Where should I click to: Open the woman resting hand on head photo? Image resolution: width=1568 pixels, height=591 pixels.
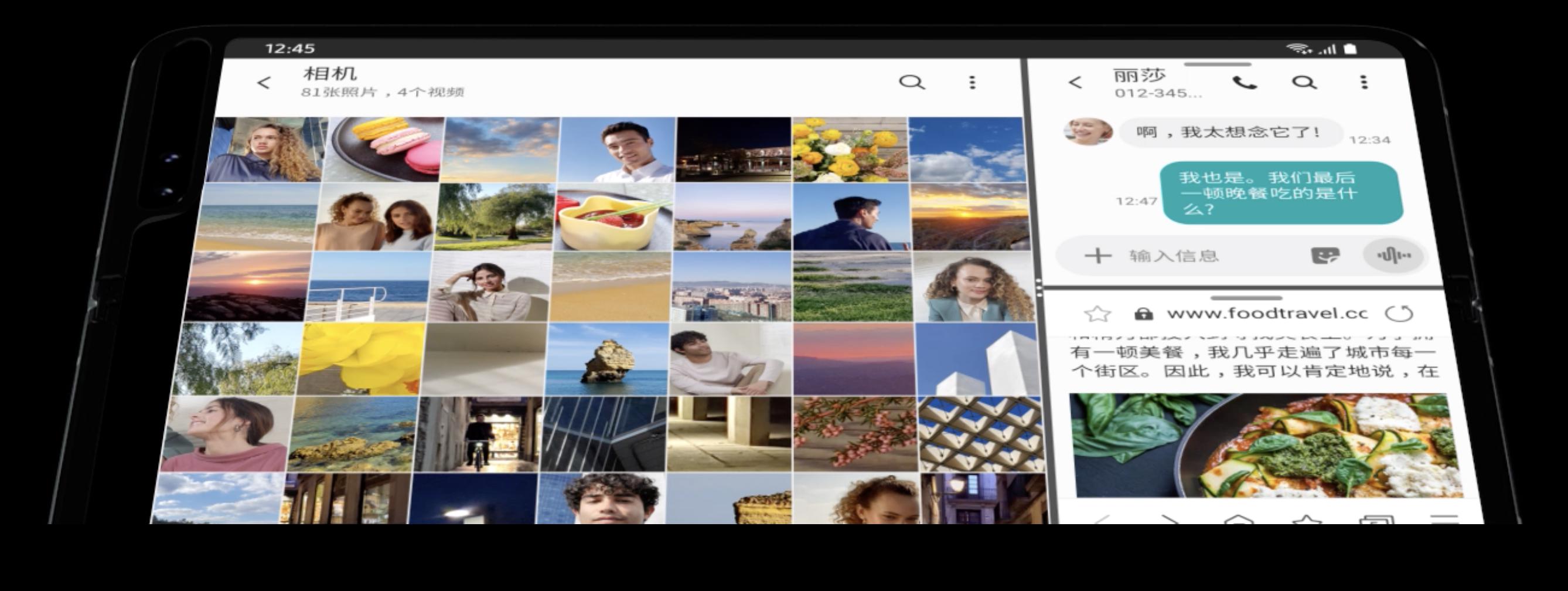[x=490, y=286]
